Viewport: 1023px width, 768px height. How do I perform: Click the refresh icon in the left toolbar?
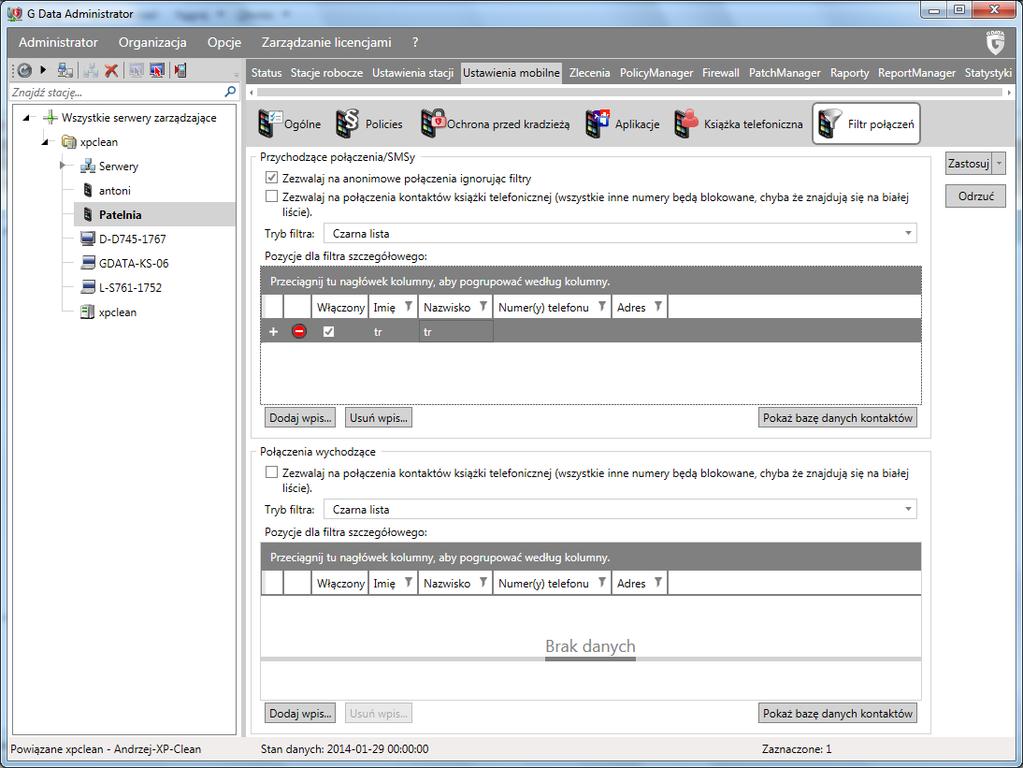pyautogui.click(x=24, y=70)
